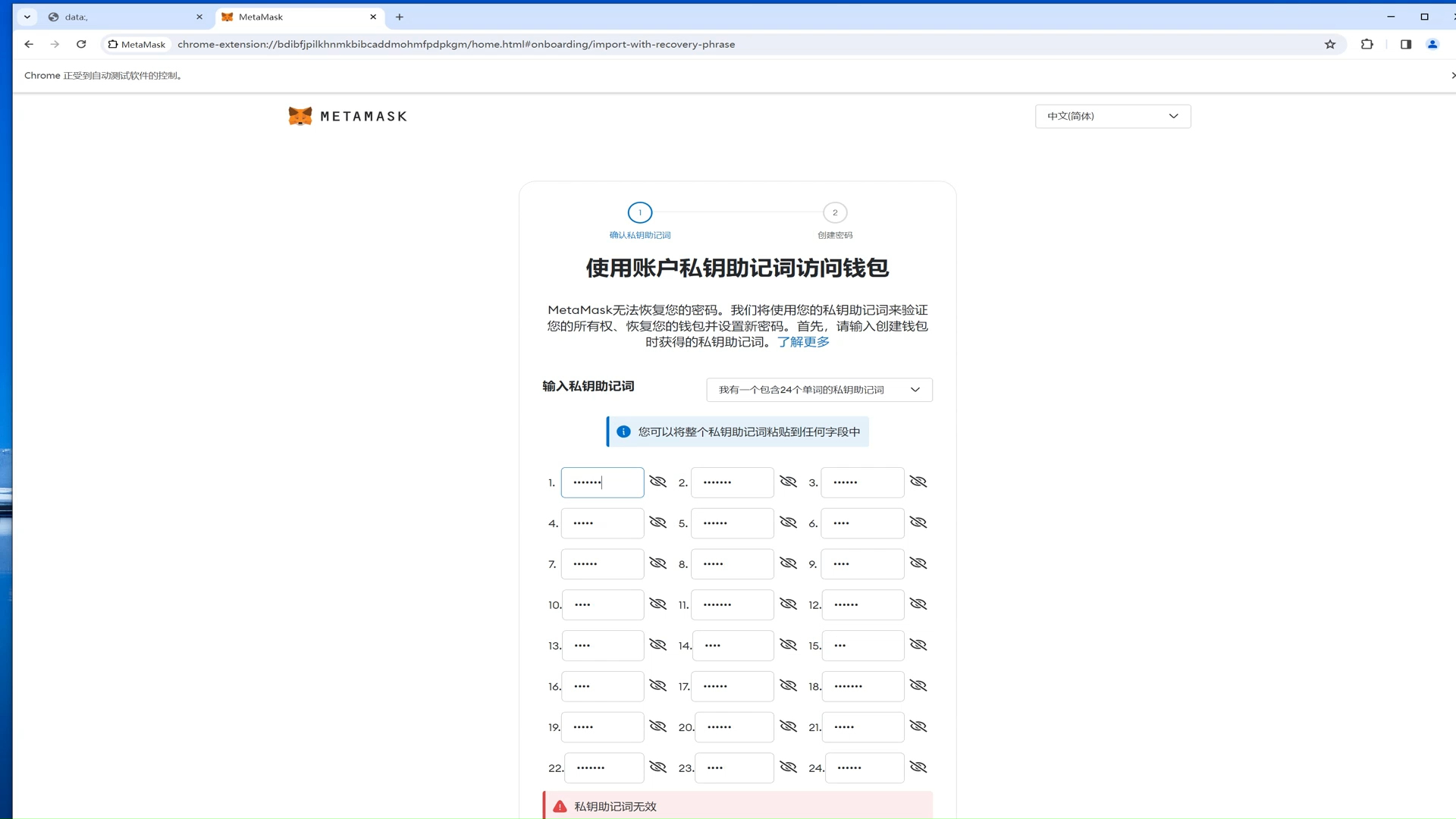The width and height of the screenshot is (1456, 819).
Task: Show hidden word 8
Action: click(x=788, y=563)
